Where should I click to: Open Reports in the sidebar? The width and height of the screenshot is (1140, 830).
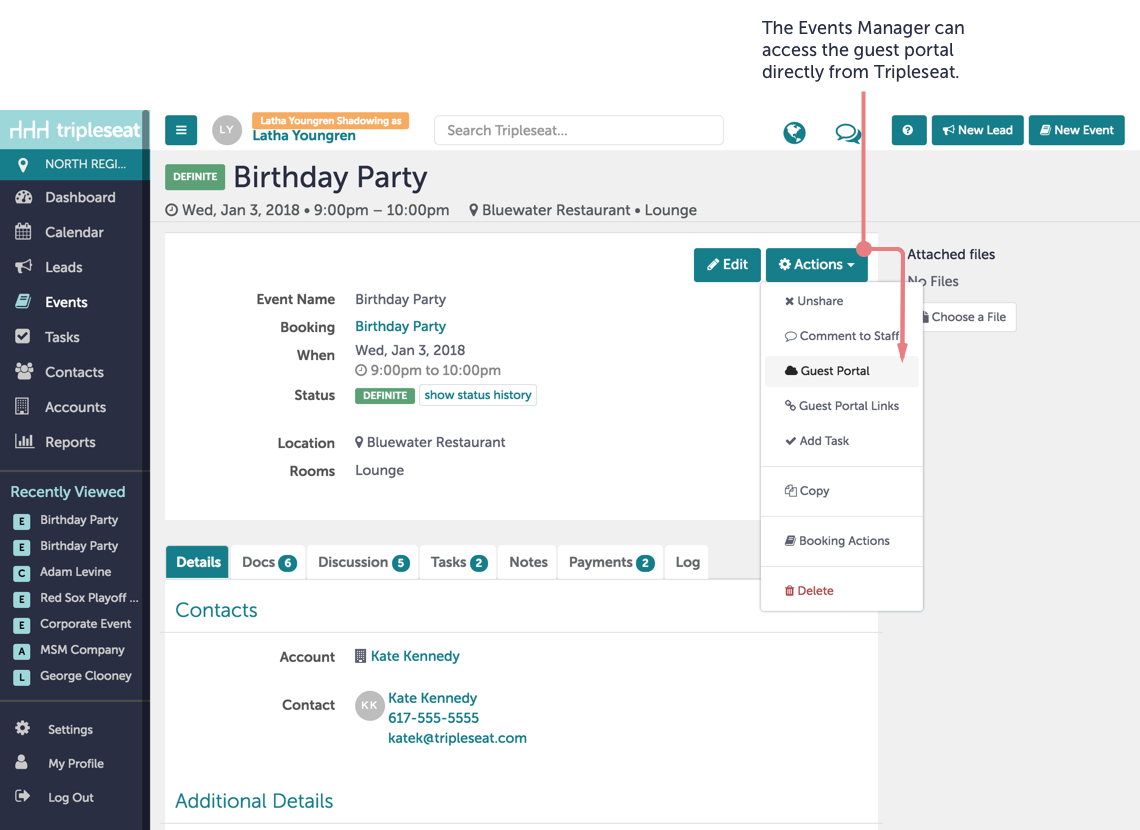69,442
